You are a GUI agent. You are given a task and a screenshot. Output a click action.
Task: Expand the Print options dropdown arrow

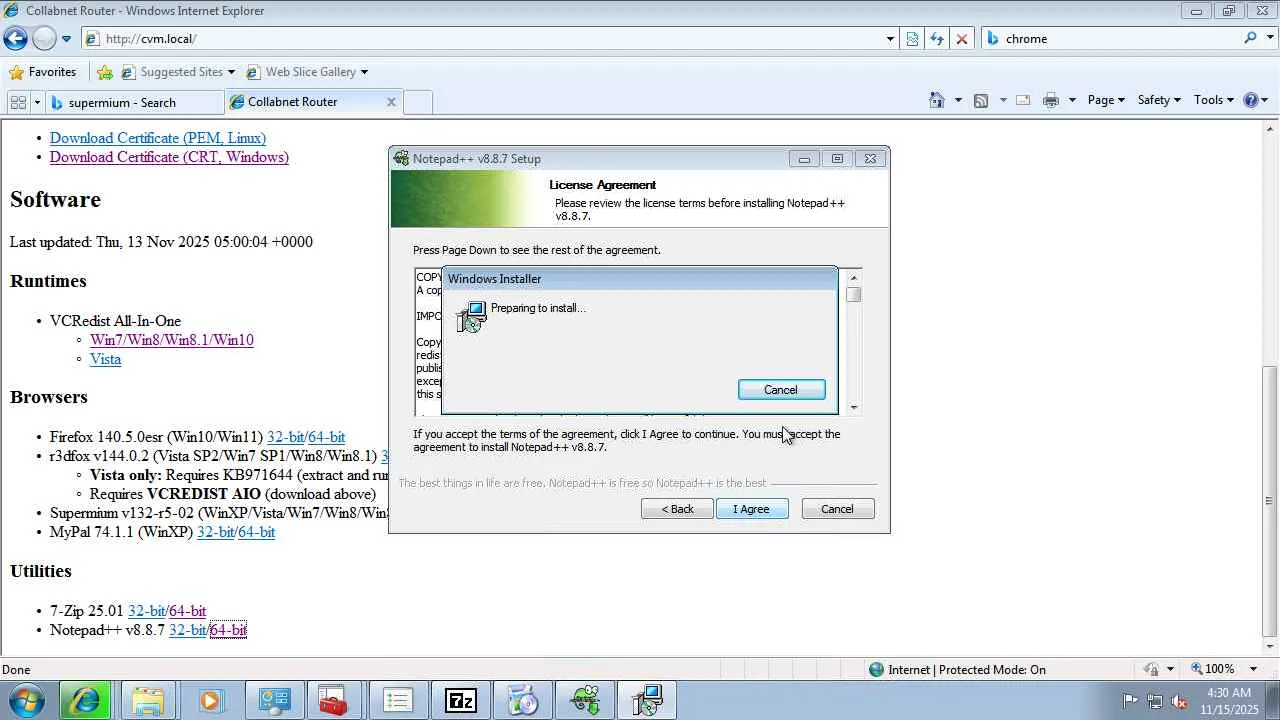click(1072, 100)
